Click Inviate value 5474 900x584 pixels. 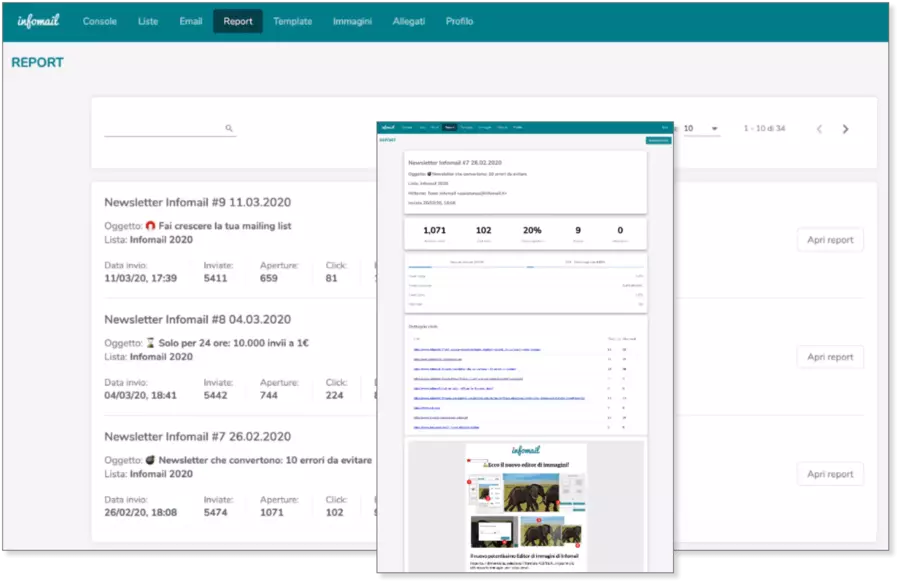pos(215,512)
